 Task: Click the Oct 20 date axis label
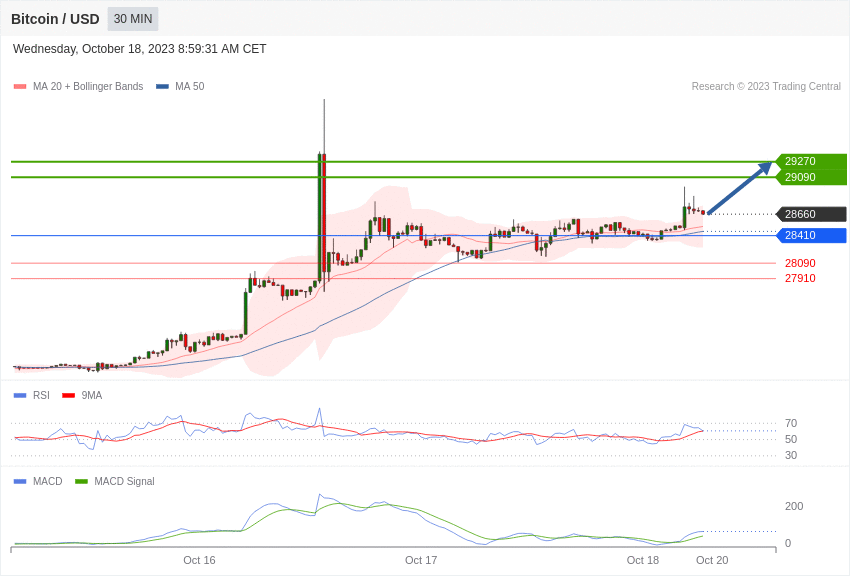(x=712, y=560)
